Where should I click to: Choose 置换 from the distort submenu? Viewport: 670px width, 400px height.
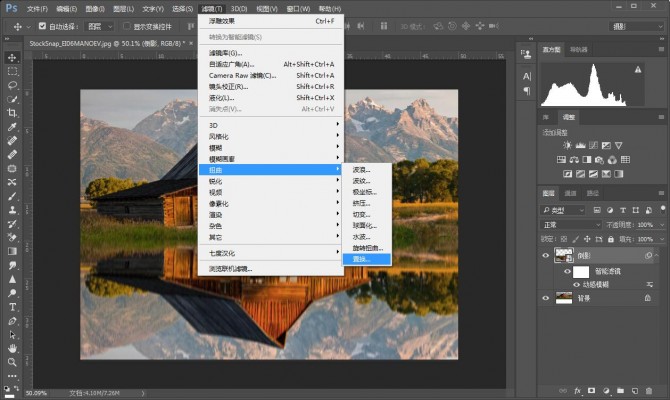click(x=361, y=258)
